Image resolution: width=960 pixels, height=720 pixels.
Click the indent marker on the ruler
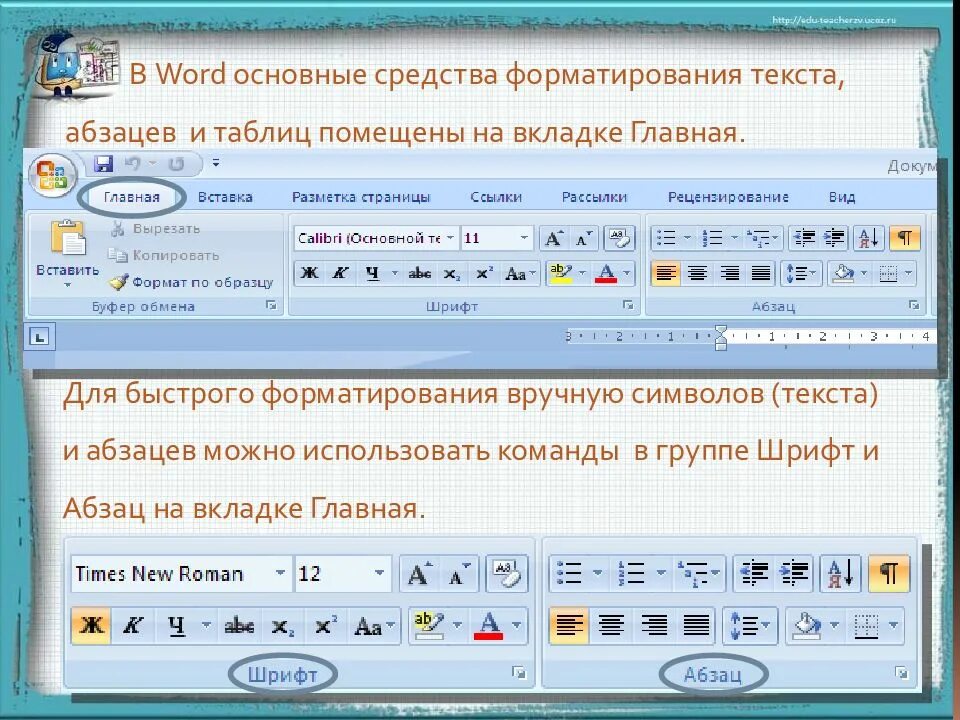point(721,337)
